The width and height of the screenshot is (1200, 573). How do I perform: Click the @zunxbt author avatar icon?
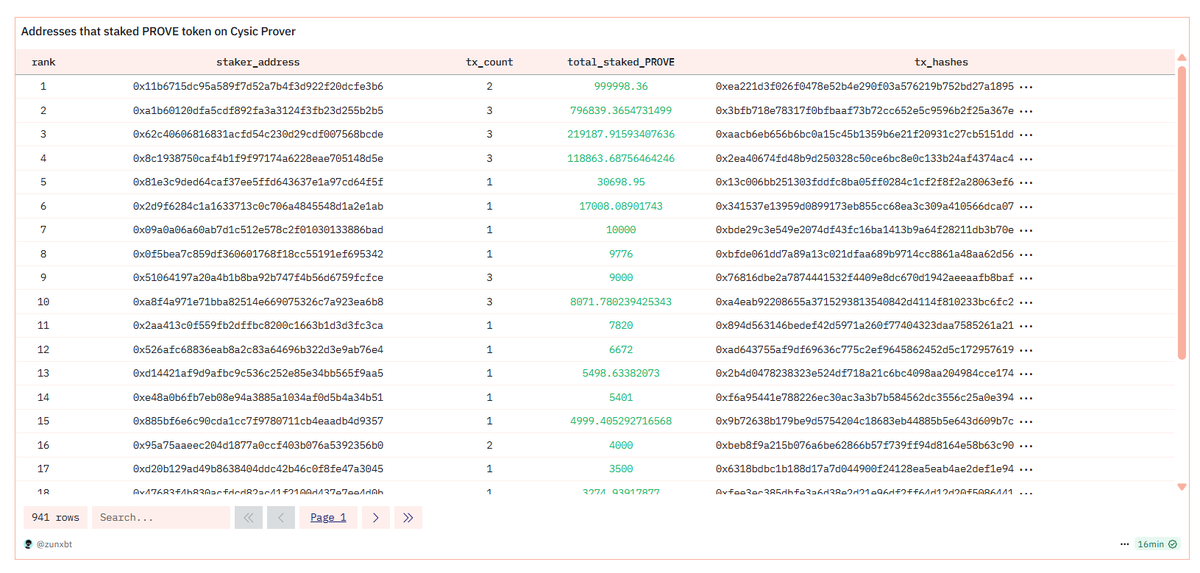(28, 545)
